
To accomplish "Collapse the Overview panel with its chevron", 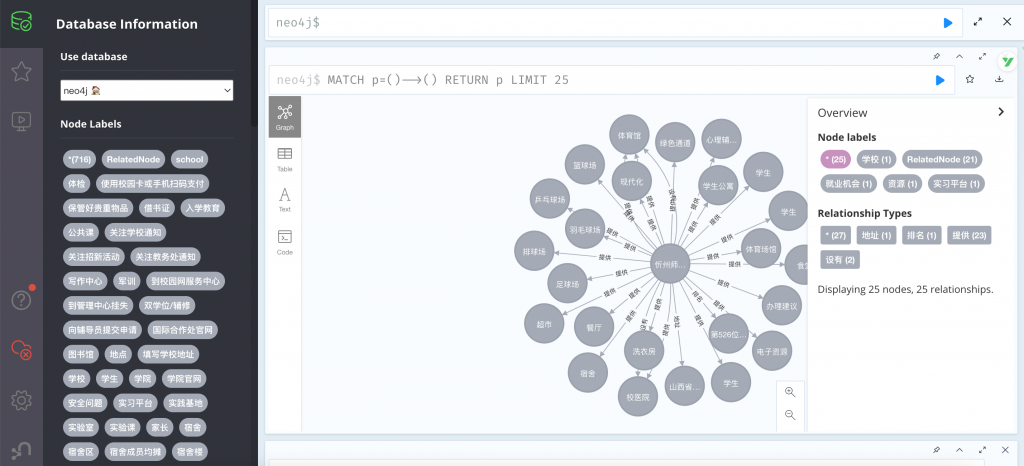I will [1000, 113].
